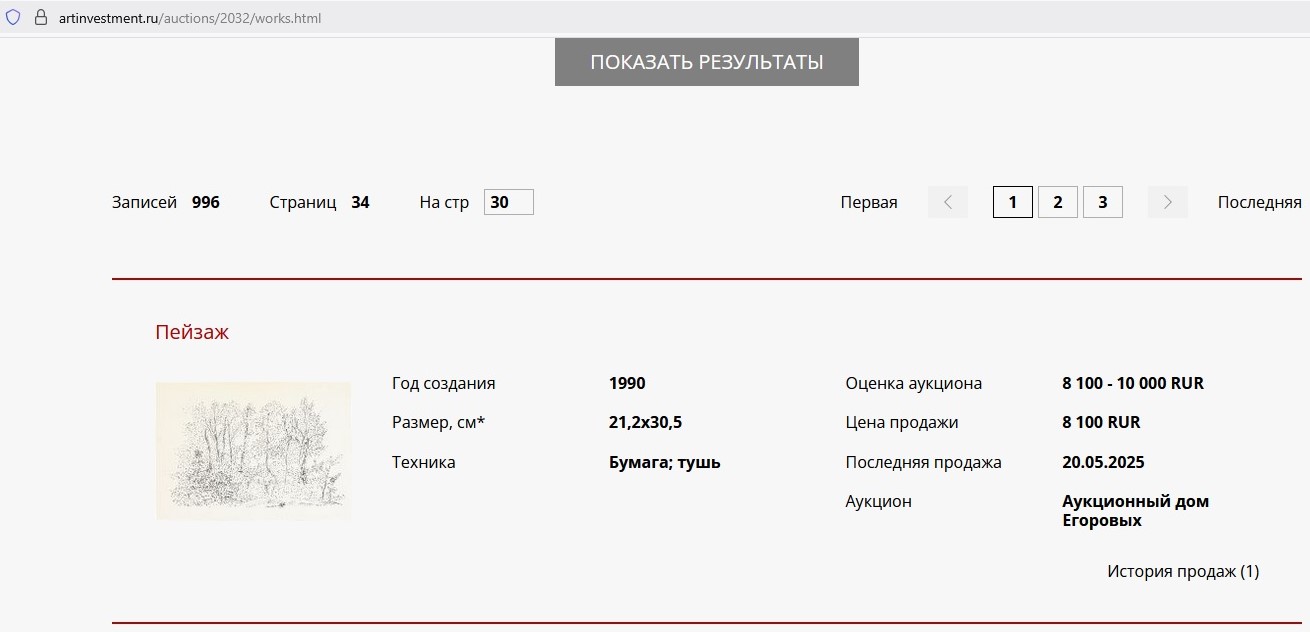
Task: Click the landscape ink drawing thumbnail
Action: click(x=253, y=451)
